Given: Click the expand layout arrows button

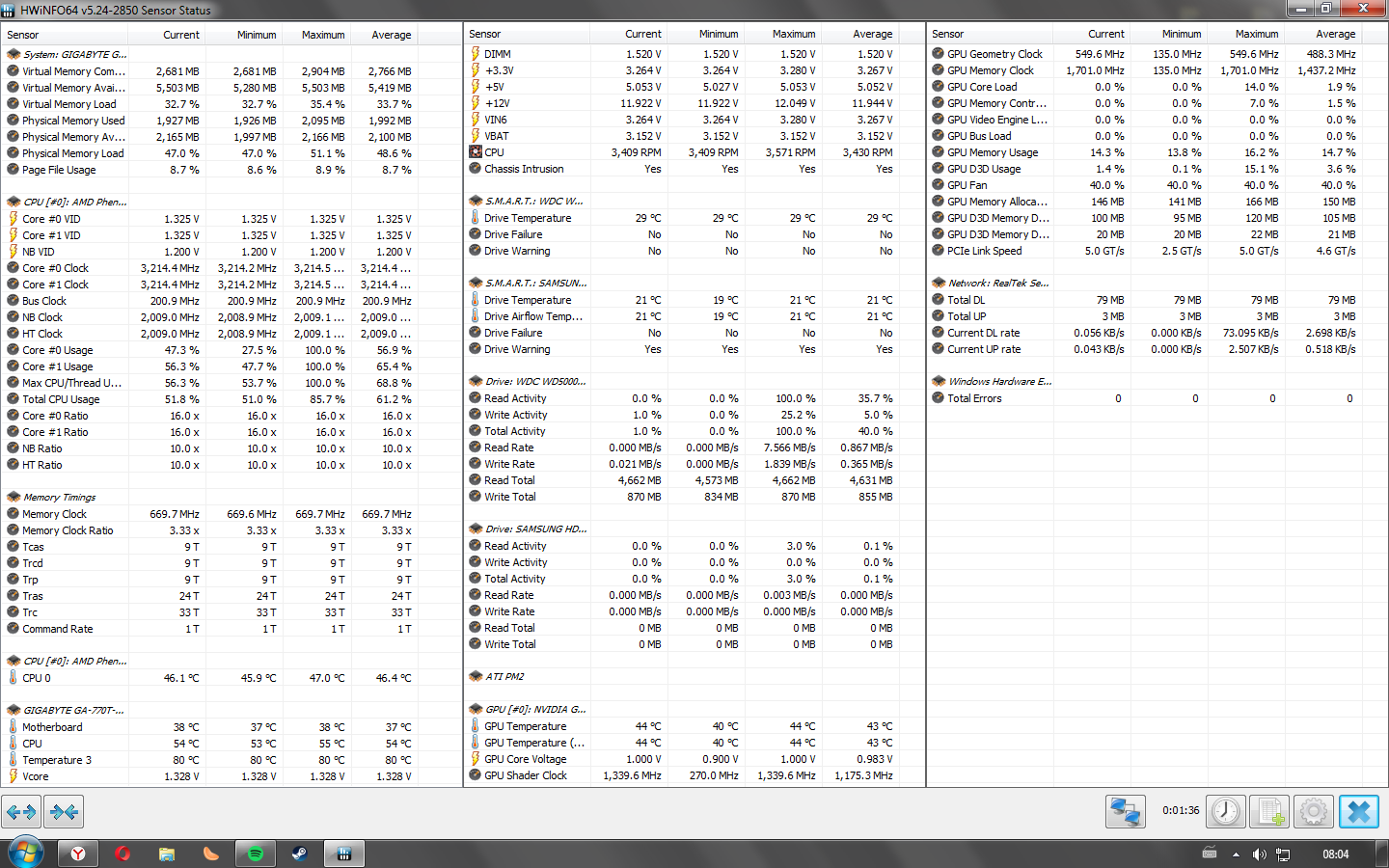Looking at the screenshot, I should tap(21, 812).
